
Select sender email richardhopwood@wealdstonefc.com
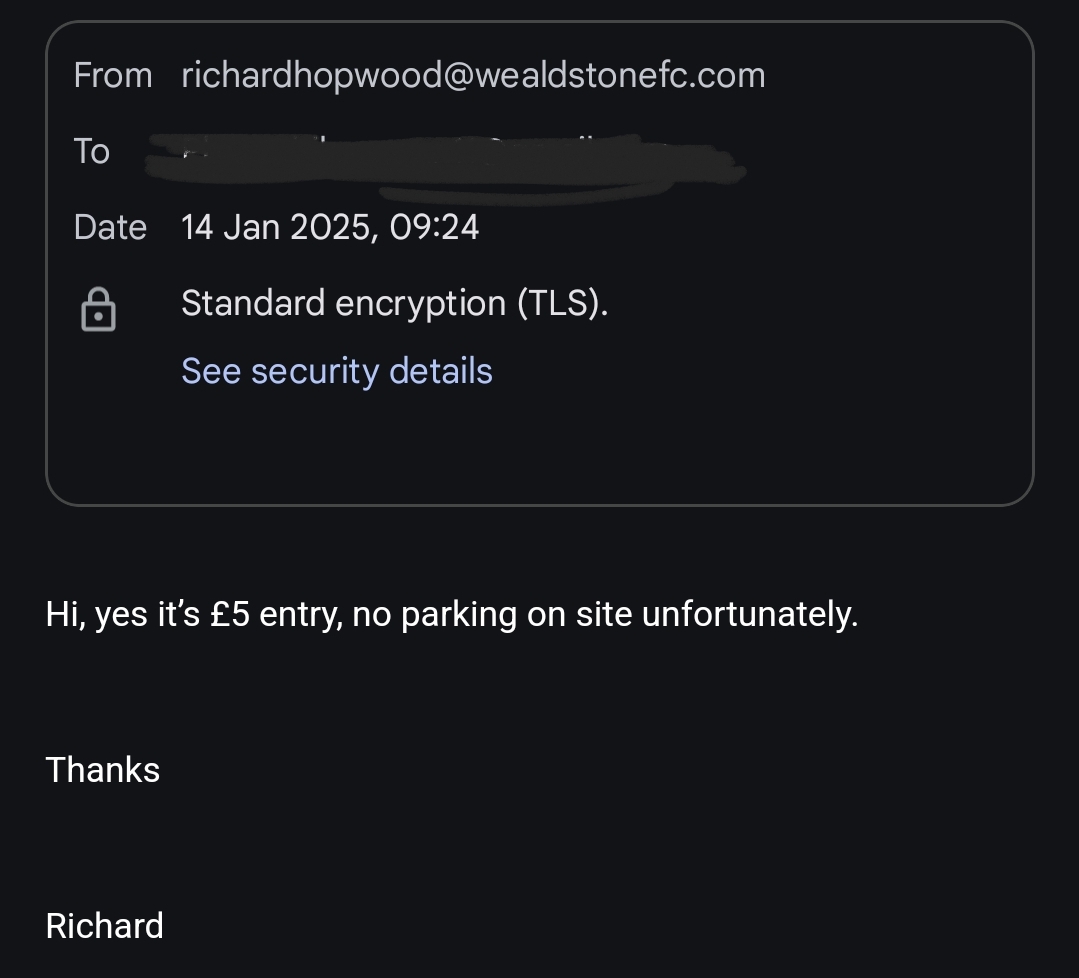point(473,75)
